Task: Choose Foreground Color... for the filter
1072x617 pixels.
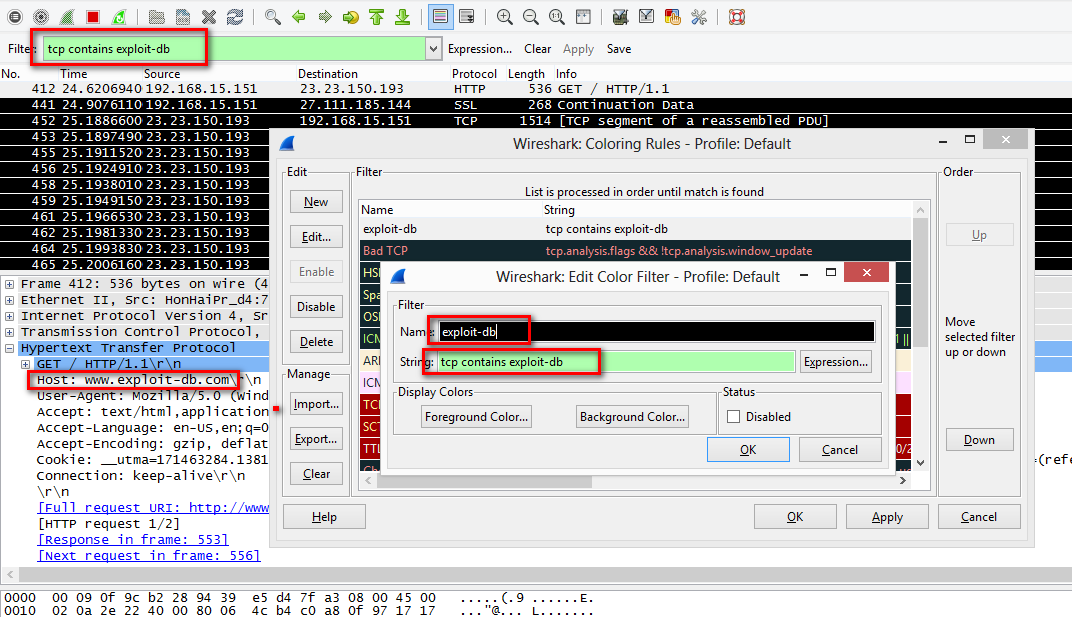Action: coord(477,417)
